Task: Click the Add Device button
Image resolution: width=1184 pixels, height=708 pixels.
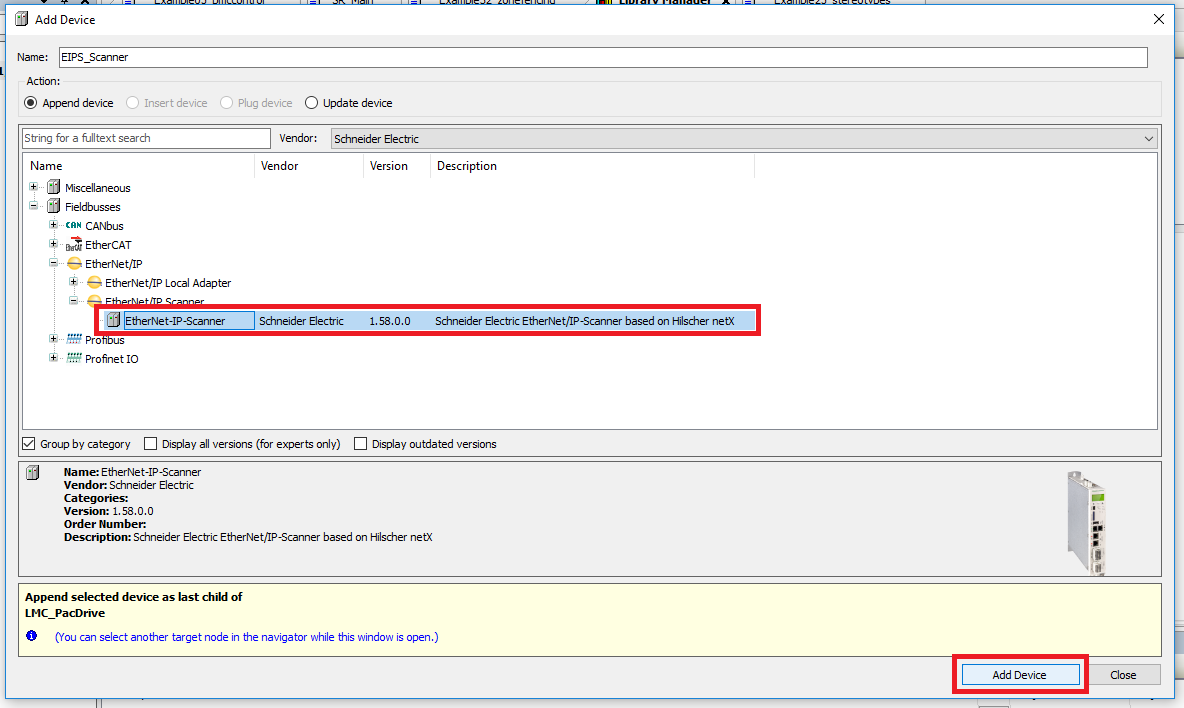Action: (x=1019, y=675)
